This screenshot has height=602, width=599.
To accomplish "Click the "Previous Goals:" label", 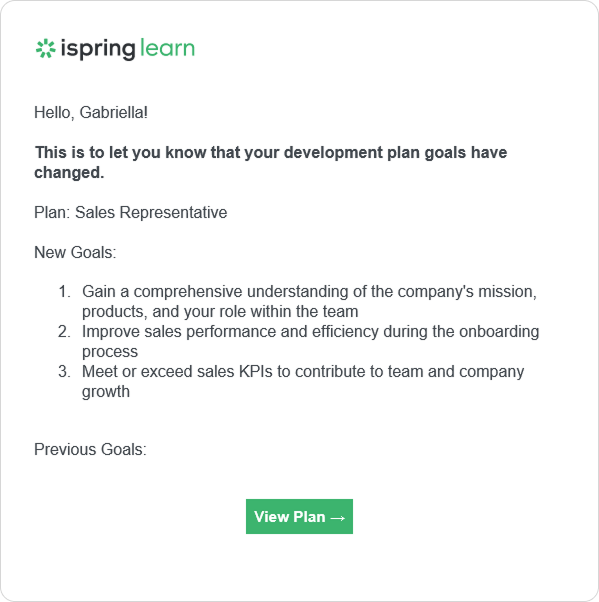I will (x=90, y=449).
